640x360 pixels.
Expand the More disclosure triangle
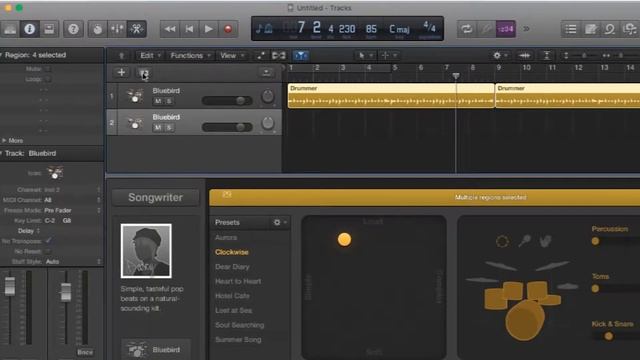click(4, 140)
